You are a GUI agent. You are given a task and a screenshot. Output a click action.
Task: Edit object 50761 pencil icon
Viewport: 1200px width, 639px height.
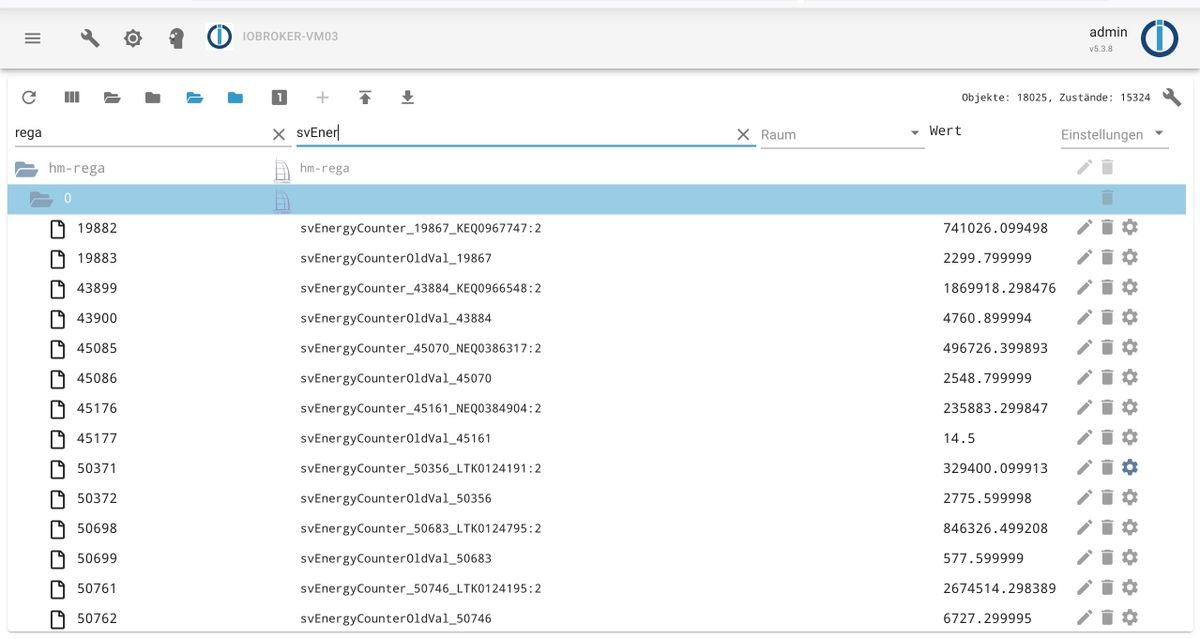click(x=1085, y=588)
